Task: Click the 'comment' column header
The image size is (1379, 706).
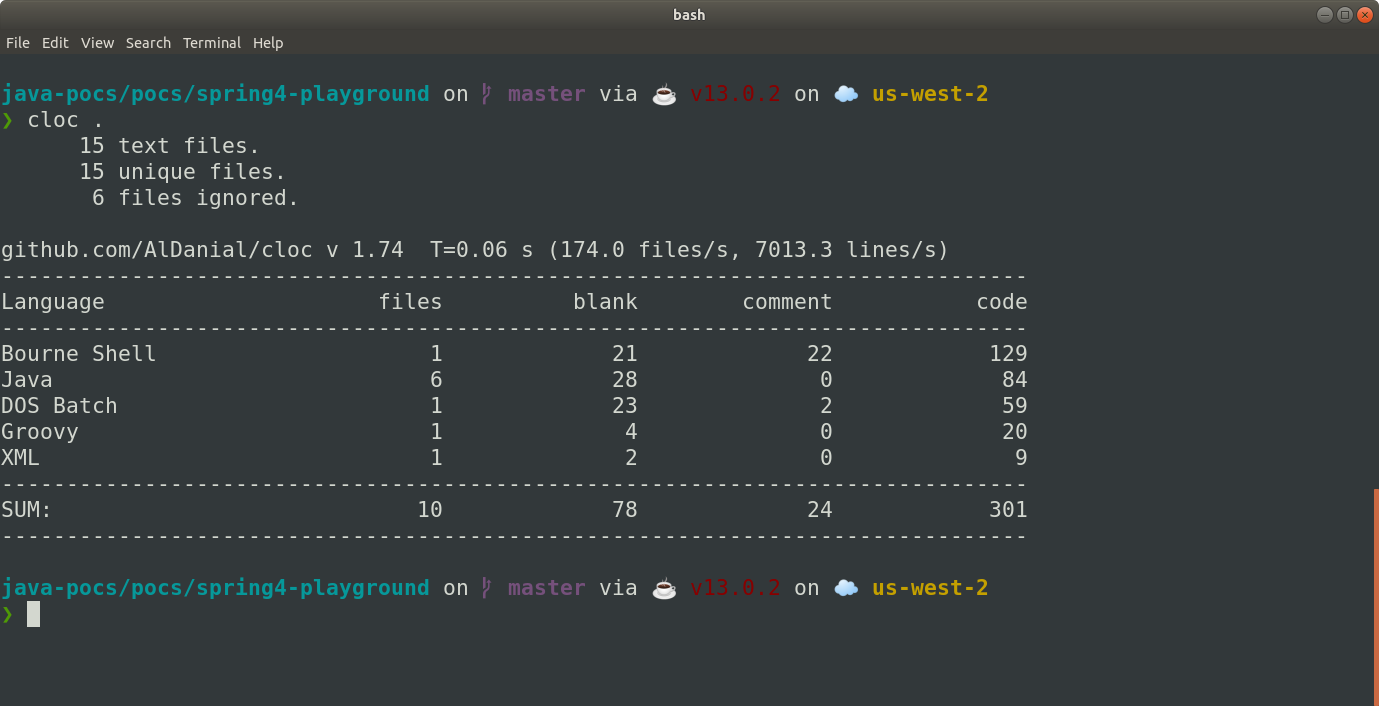Action: [x=787, y=302]
